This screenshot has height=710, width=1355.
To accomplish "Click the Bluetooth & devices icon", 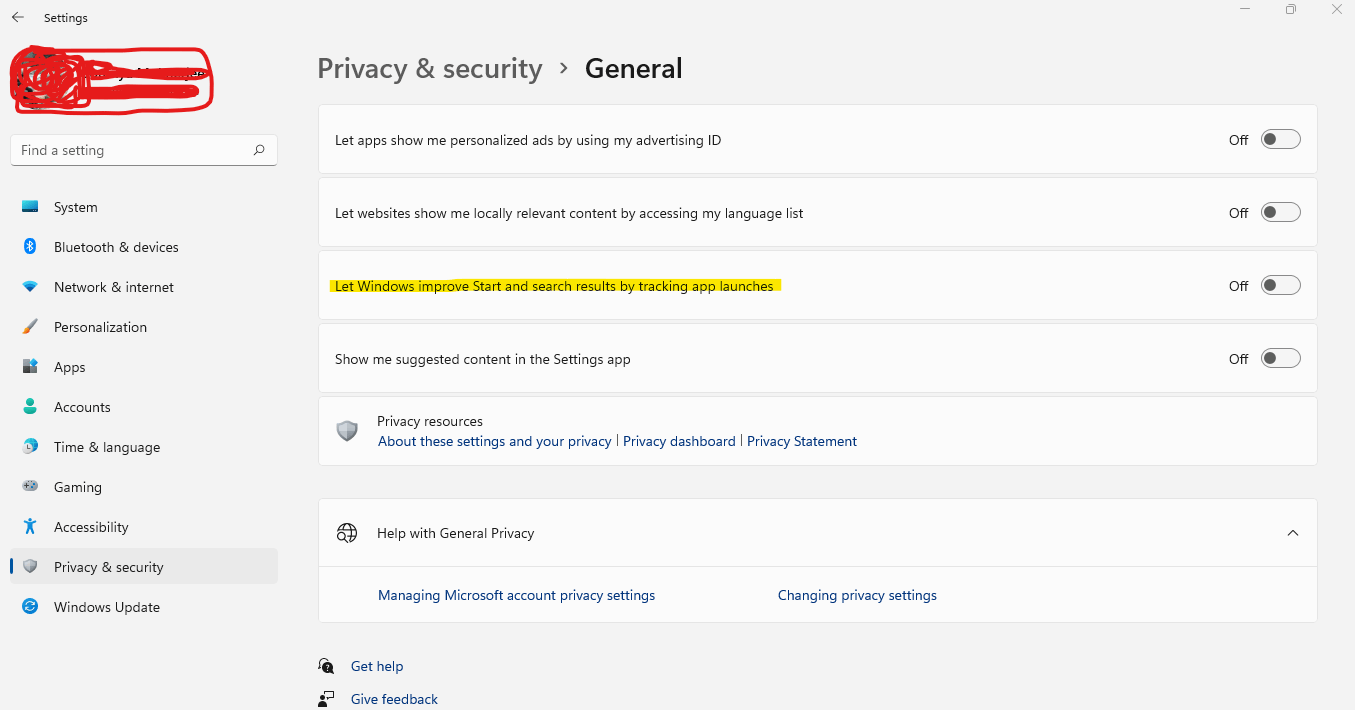I will pyautogui.click(x=30, y=247).
